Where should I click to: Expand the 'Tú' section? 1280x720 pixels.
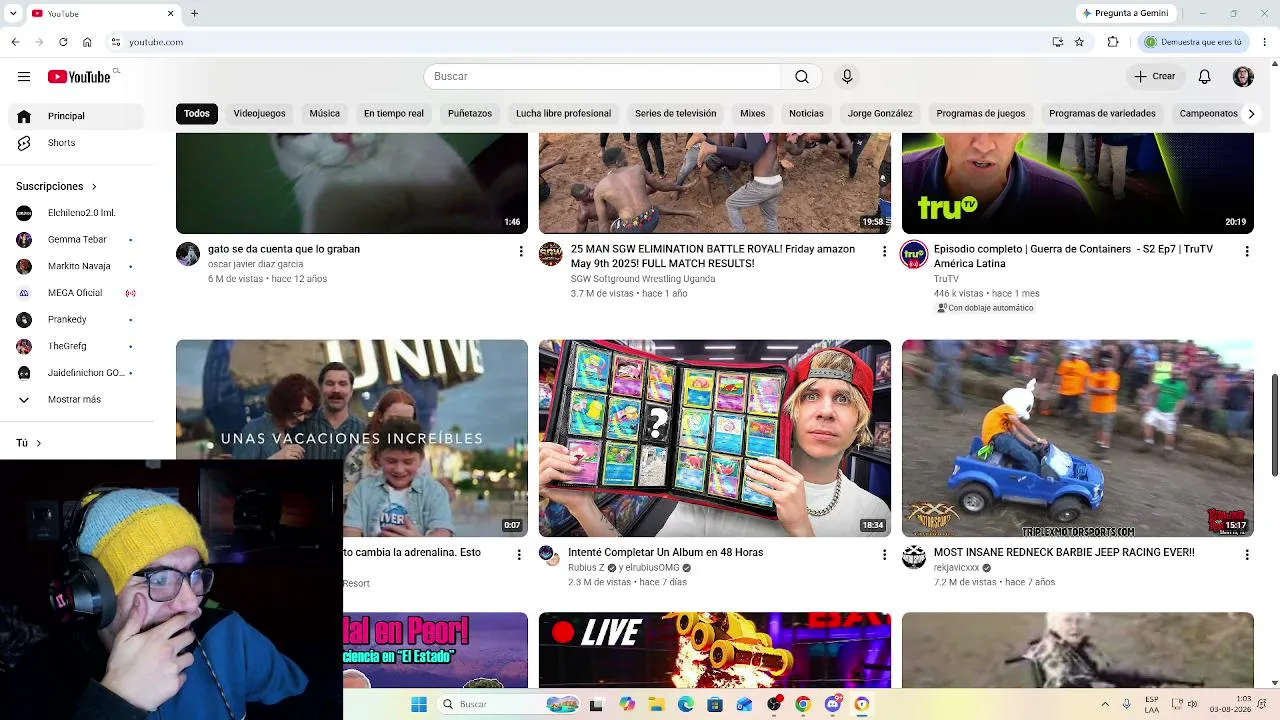tap(29, 443)
